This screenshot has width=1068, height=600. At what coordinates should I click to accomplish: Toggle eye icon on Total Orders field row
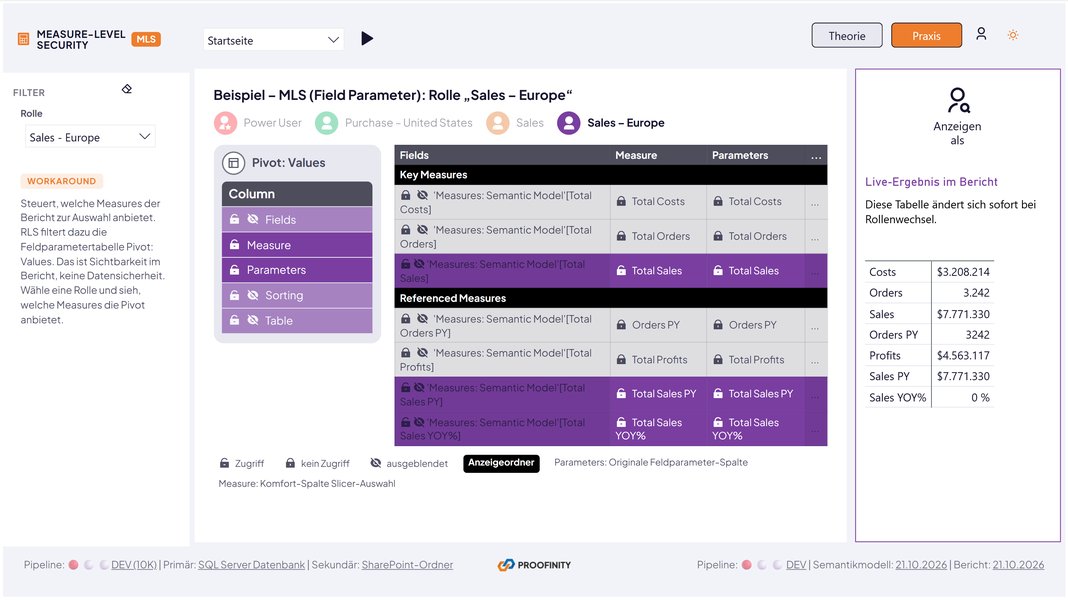point(422,230)
